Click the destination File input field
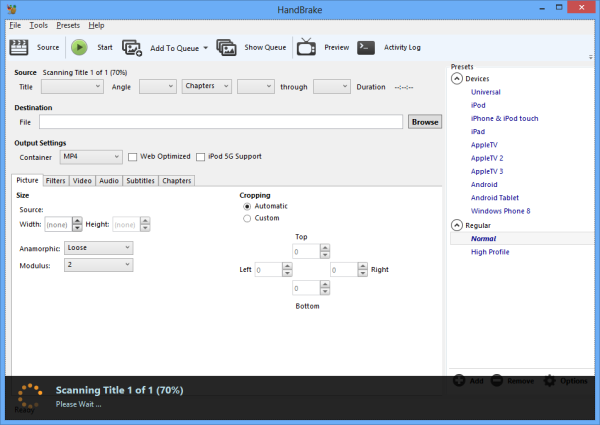This screenshot has width=600, height=425. [x=221, y=122]
